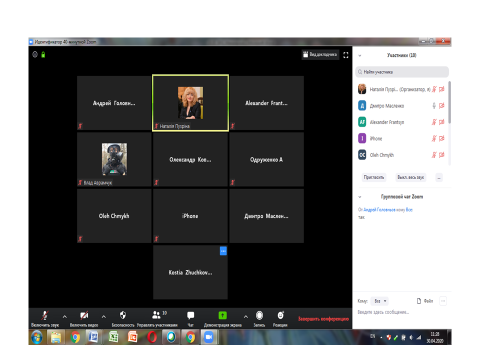Screen dimensions: 480x360
Task: Click the Mute All button
Action: click(x=411, y=177)
